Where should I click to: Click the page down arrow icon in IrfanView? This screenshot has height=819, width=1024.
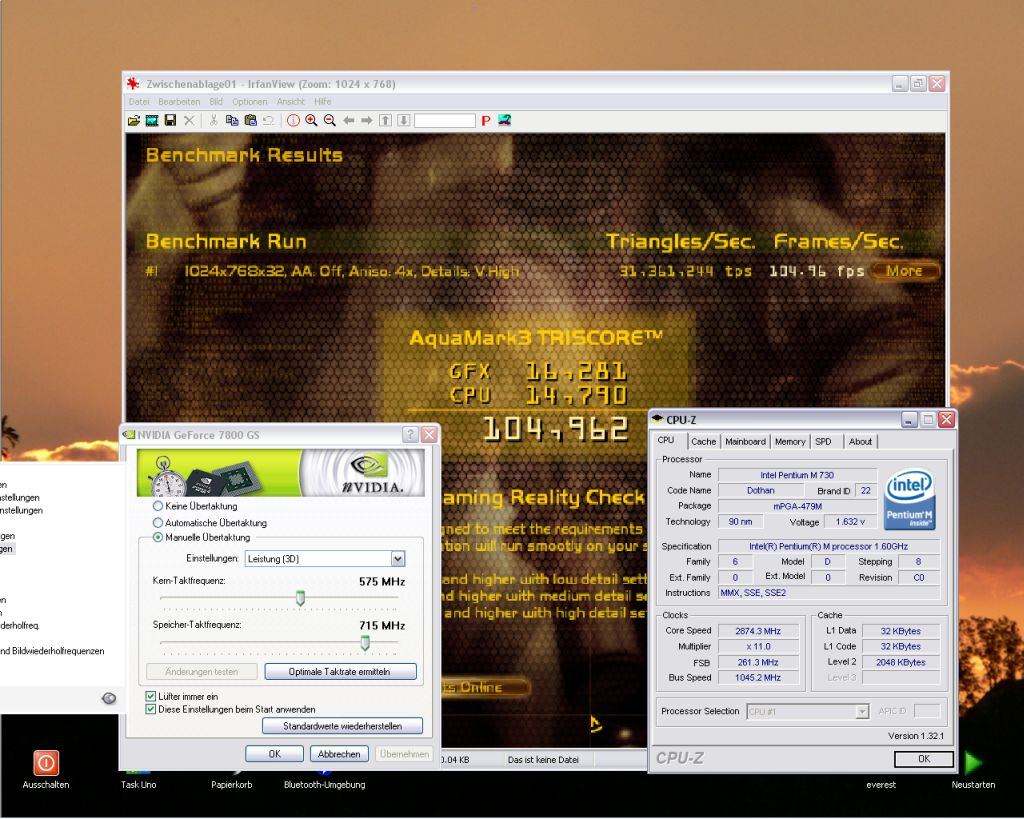click(404, 121)
